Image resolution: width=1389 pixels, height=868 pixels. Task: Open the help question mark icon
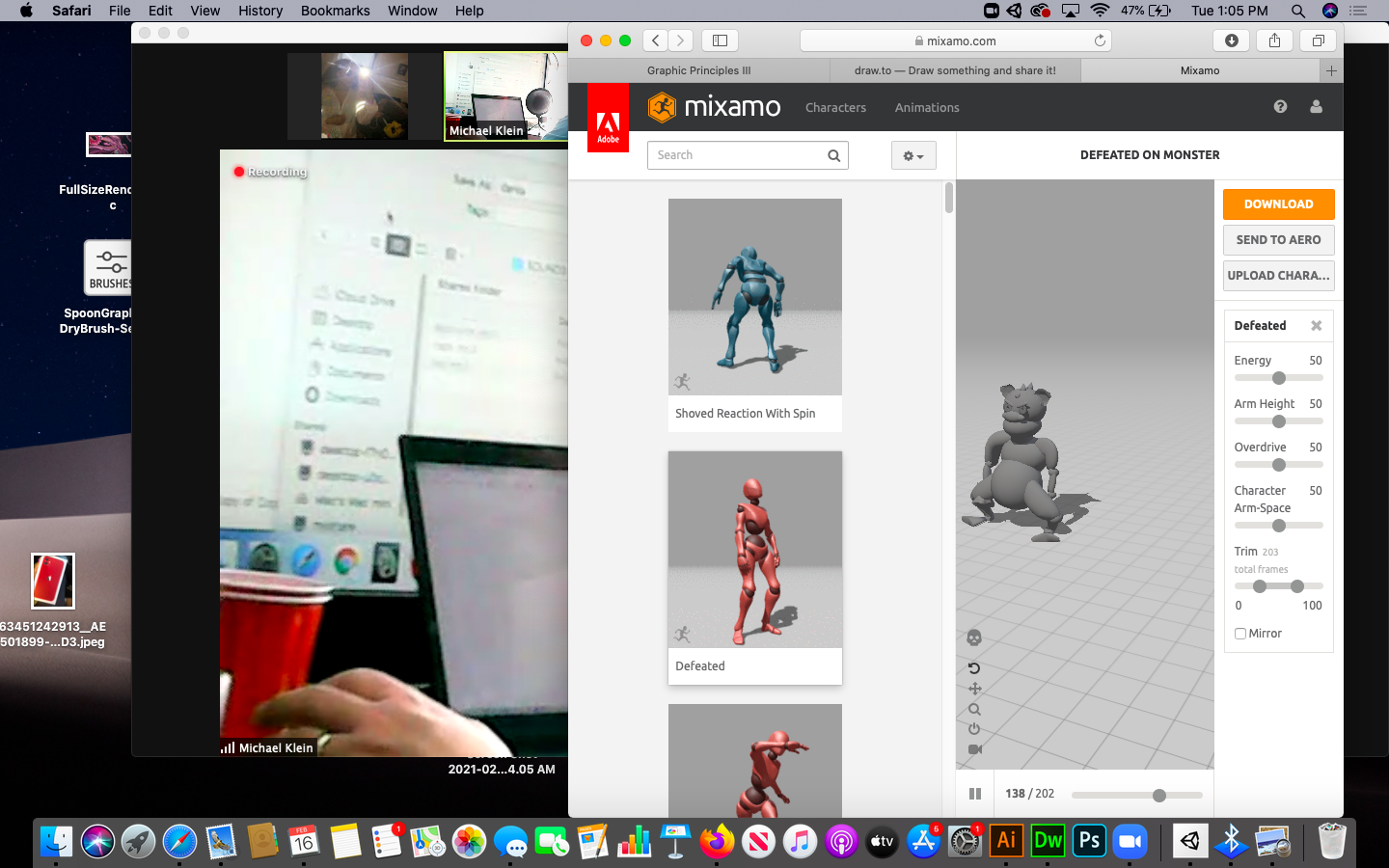[1280, 107]
